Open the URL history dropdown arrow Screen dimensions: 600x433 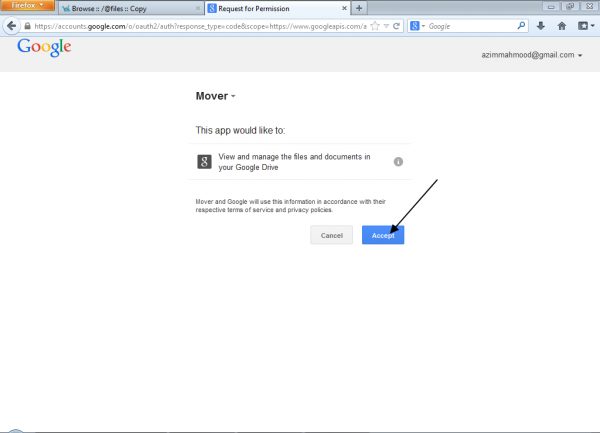click(386, 26)
